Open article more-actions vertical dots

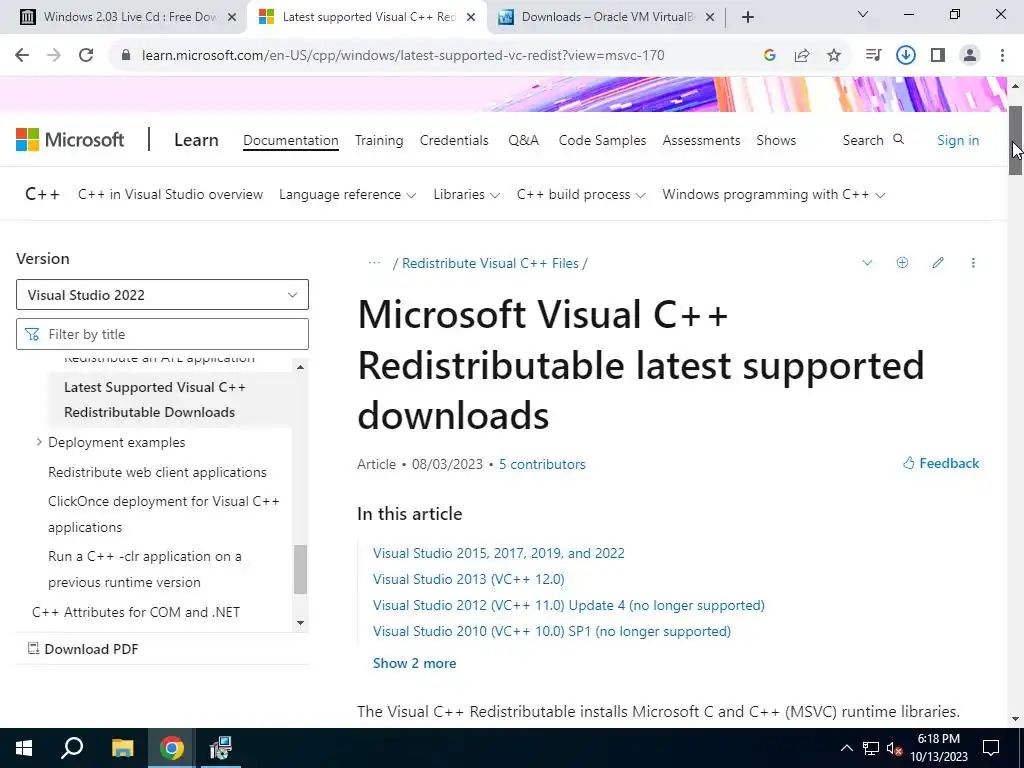pyautogui.click(x=973, y=263)
